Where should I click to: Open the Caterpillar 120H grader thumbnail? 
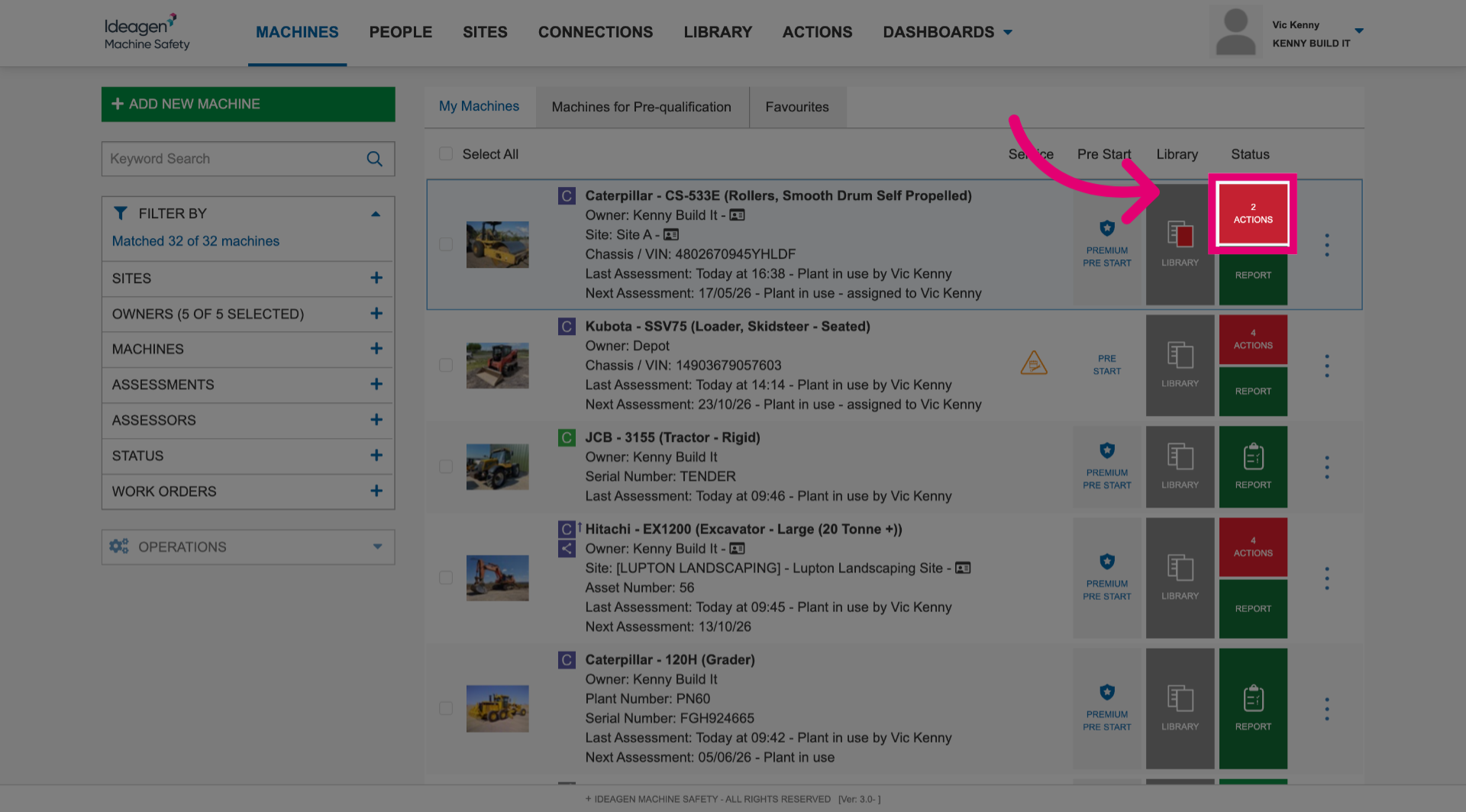(498, 708)
